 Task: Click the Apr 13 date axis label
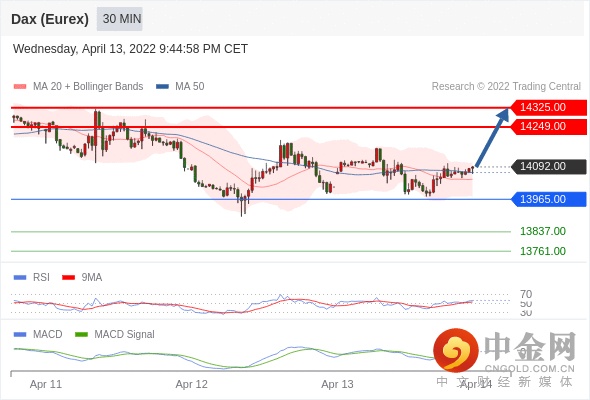point(337,384)
